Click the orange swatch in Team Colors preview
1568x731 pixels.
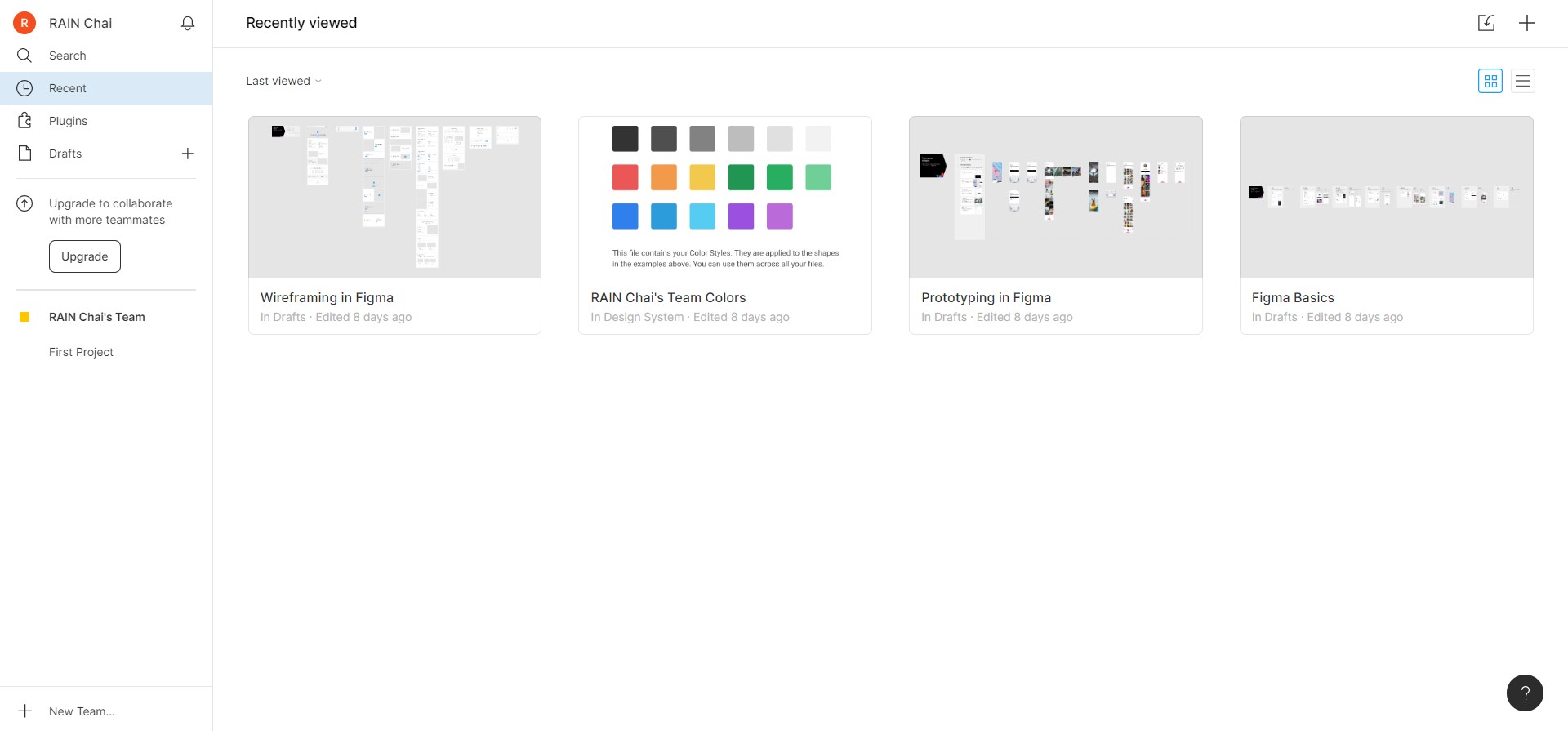pos(664,177)
